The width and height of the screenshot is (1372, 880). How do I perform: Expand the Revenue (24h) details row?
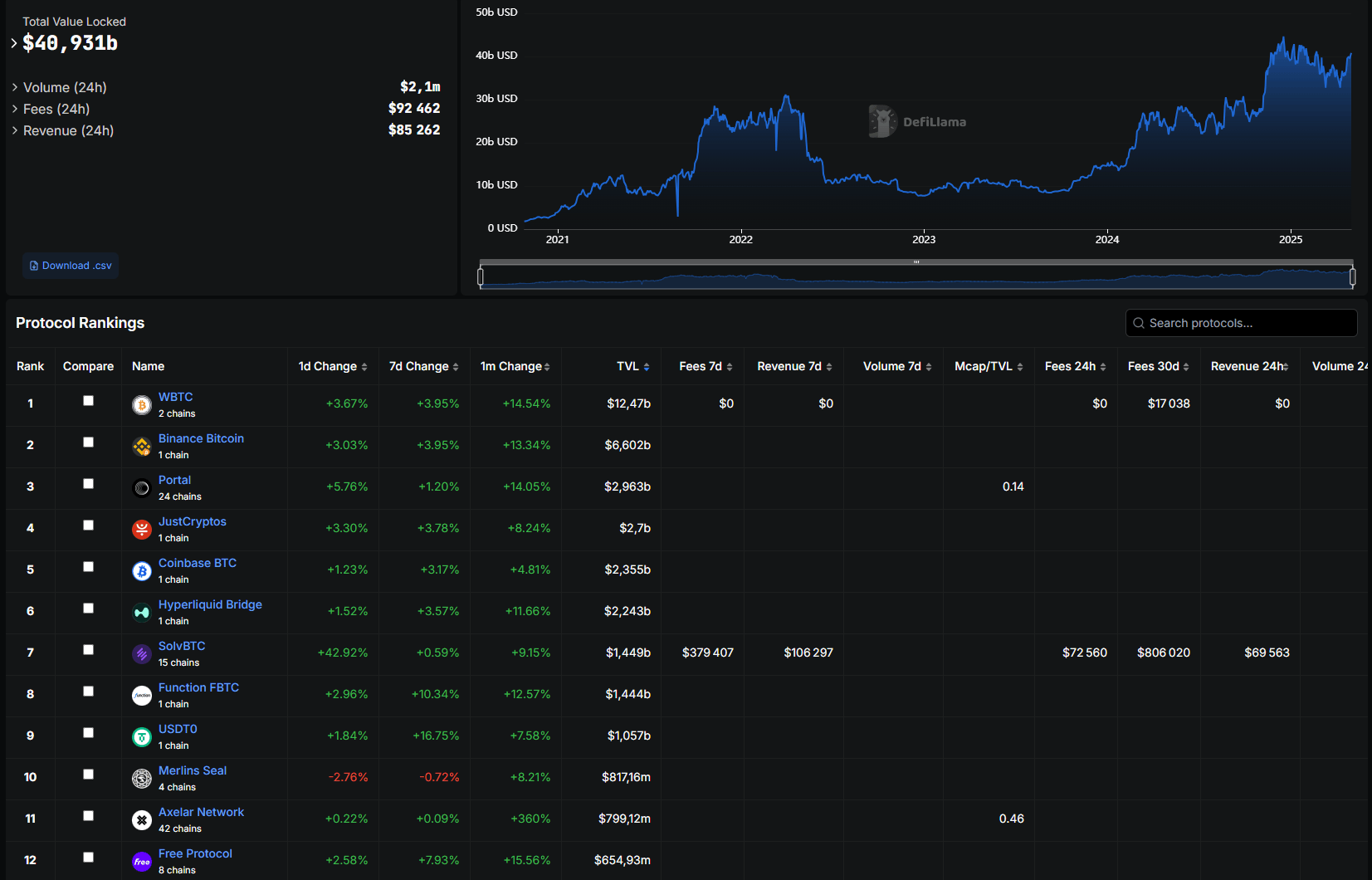point(15,130)
